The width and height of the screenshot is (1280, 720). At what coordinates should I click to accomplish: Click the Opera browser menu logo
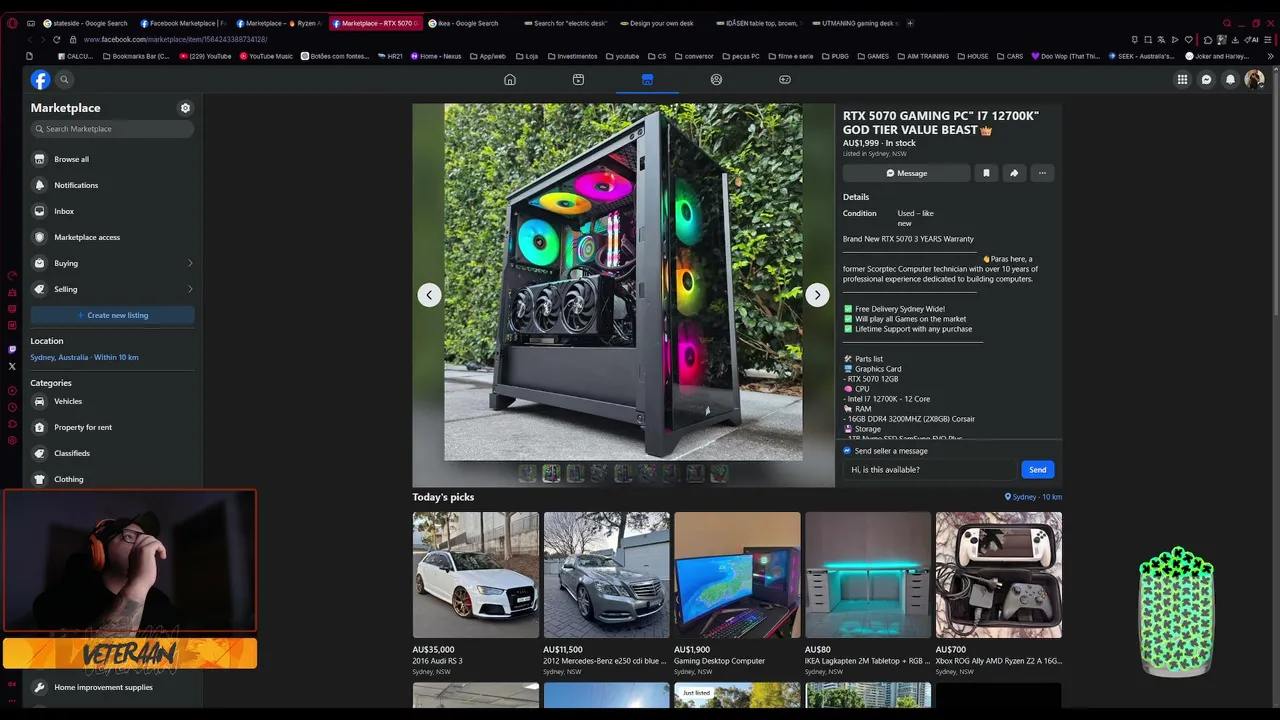tap(12, 23)
